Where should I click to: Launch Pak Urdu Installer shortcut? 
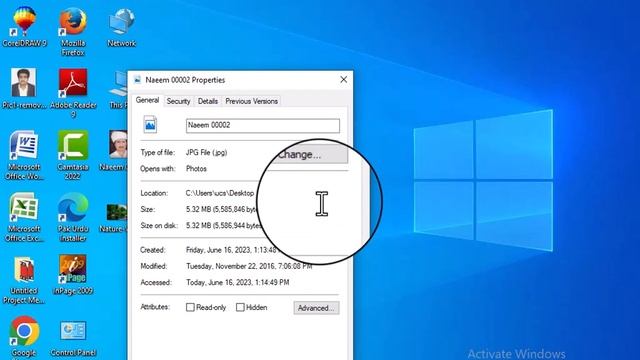[73, 216]
